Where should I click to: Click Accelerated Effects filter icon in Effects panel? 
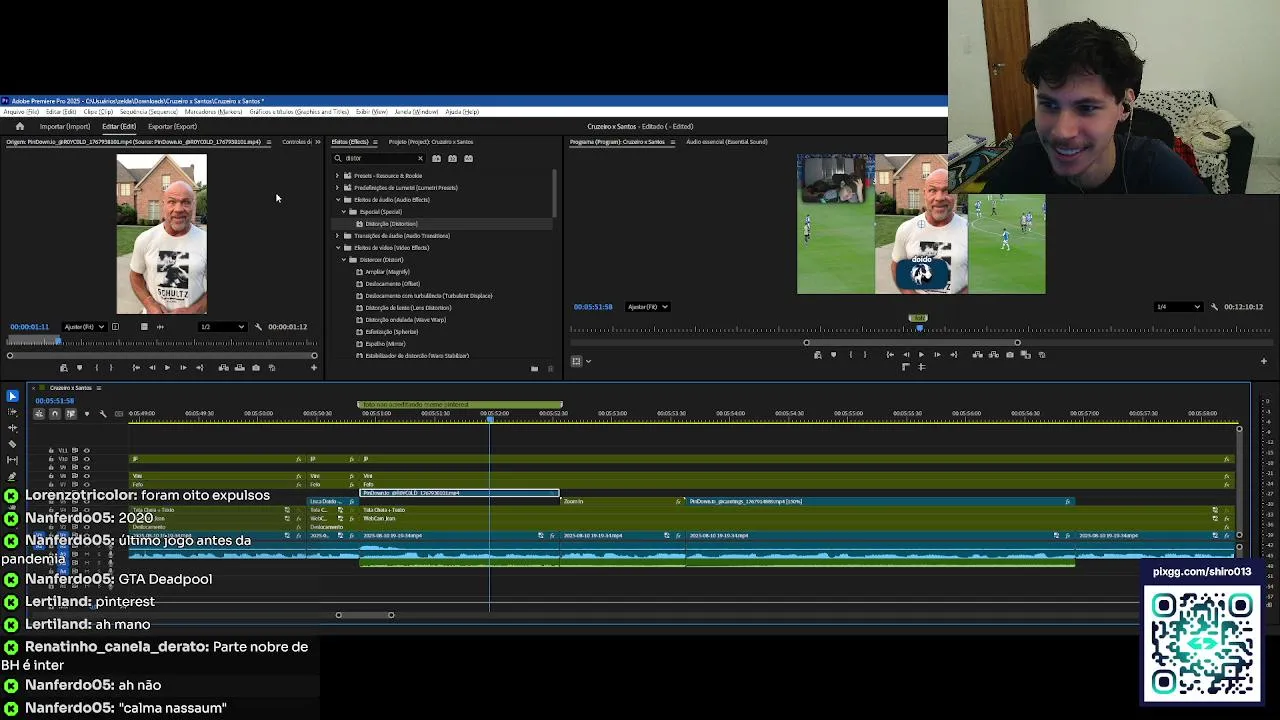pos(436,158)
